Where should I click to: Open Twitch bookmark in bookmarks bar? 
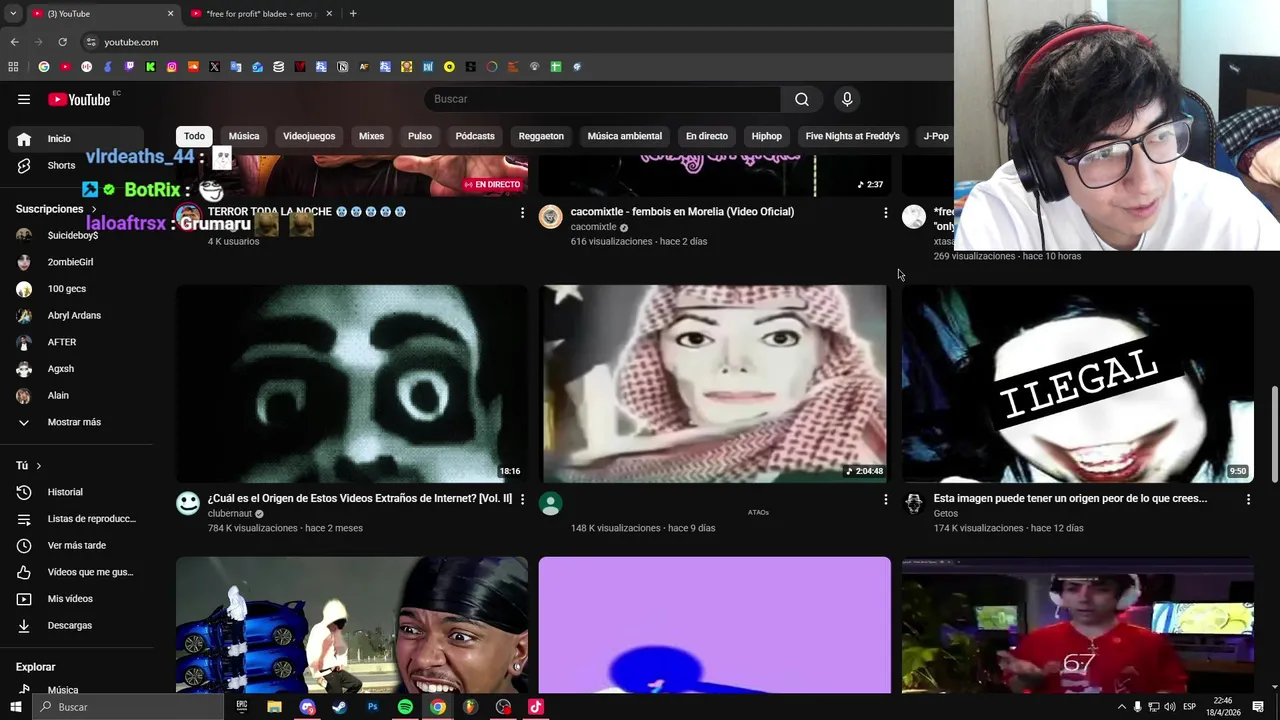[129, 67]
